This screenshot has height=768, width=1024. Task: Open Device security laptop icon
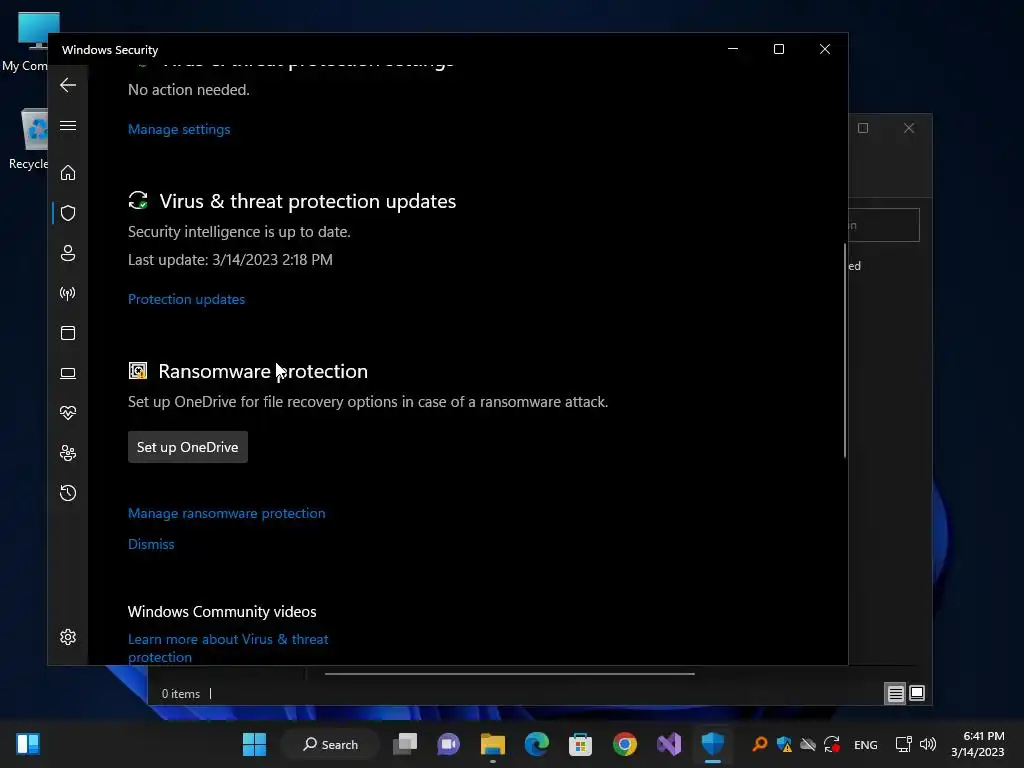68,373
